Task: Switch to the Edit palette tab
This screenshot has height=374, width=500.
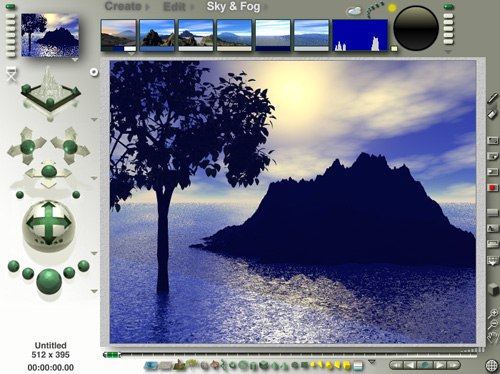Action: click(174, 7)
